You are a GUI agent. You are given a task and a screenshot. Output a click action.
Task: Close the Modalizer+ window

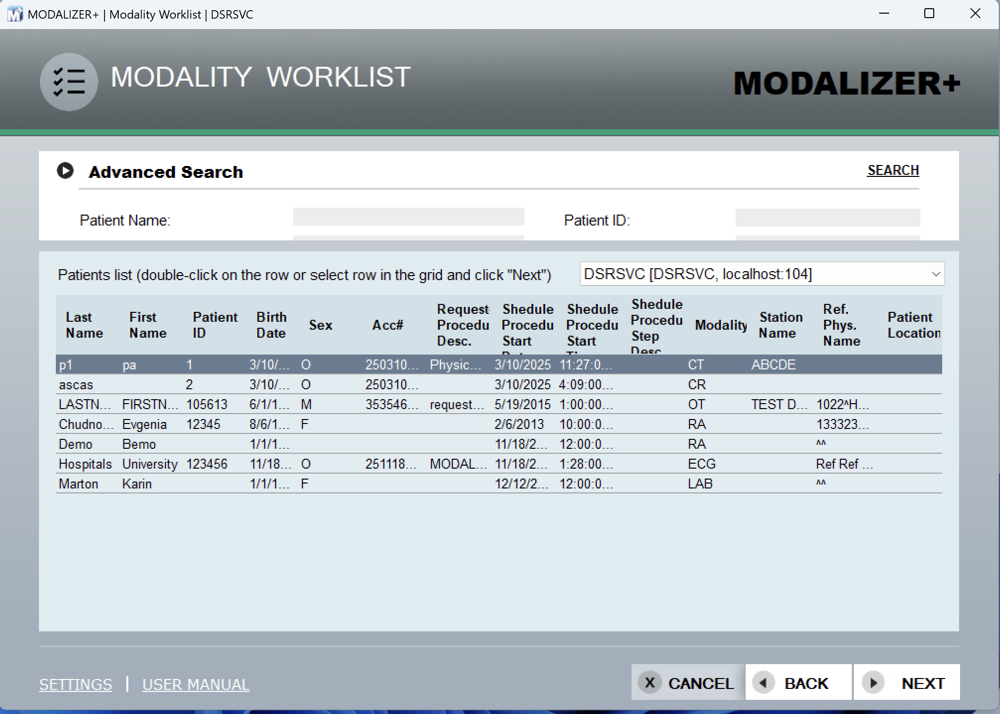[x=975, y=13]
